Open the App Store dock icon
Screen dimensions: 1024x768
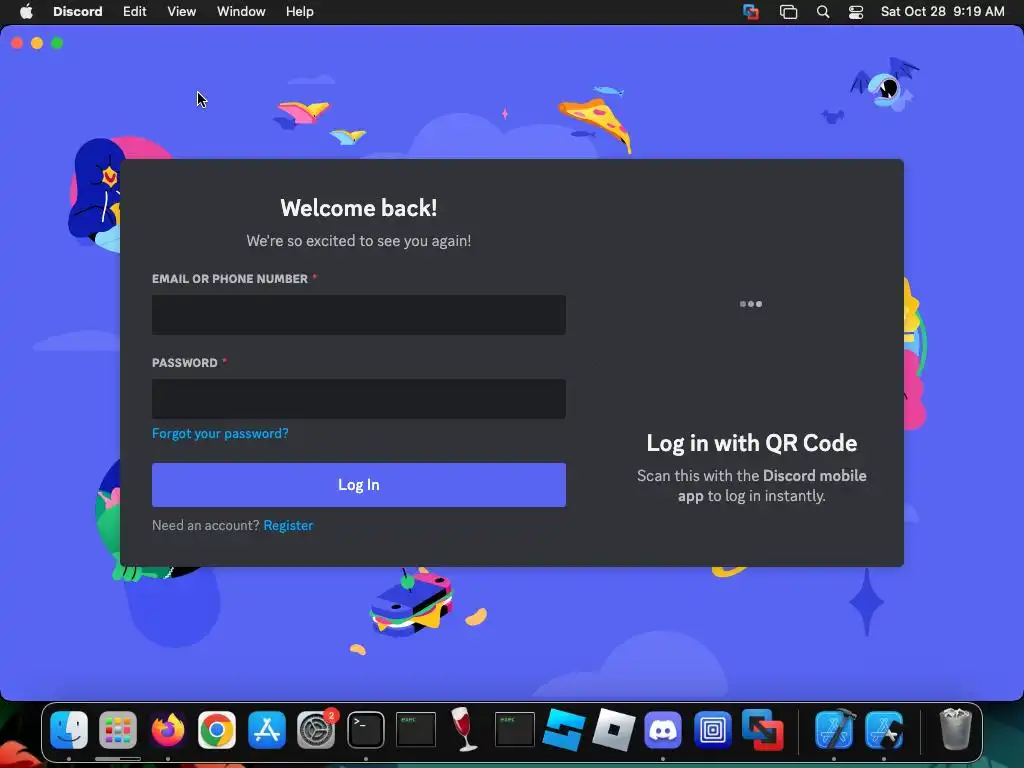pyautogui.click(x=266, y=729)
